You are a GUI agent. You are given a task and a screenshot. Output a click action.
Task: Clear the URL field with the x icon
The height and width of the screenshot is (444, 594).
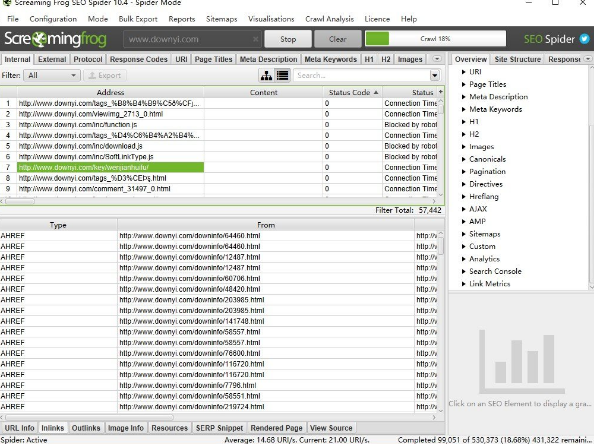click(256, 39)
